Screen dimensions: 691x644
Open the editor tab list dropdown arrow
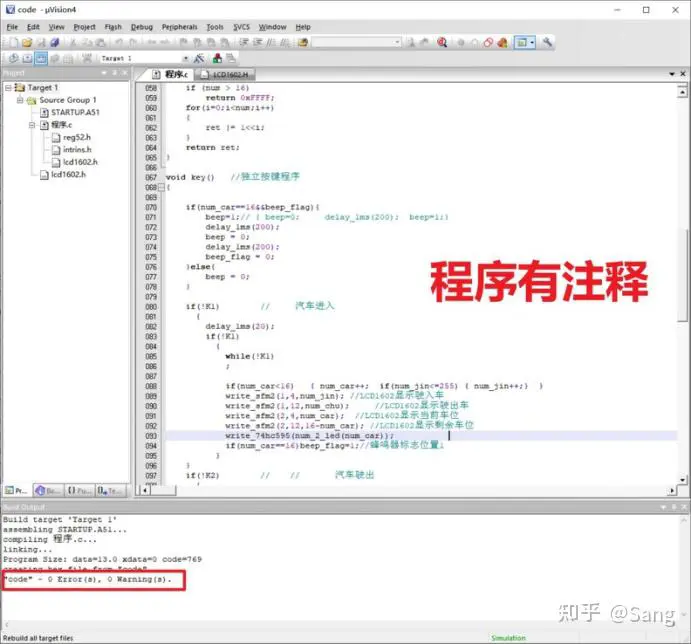pyautogui.click(x=672, y=74)
